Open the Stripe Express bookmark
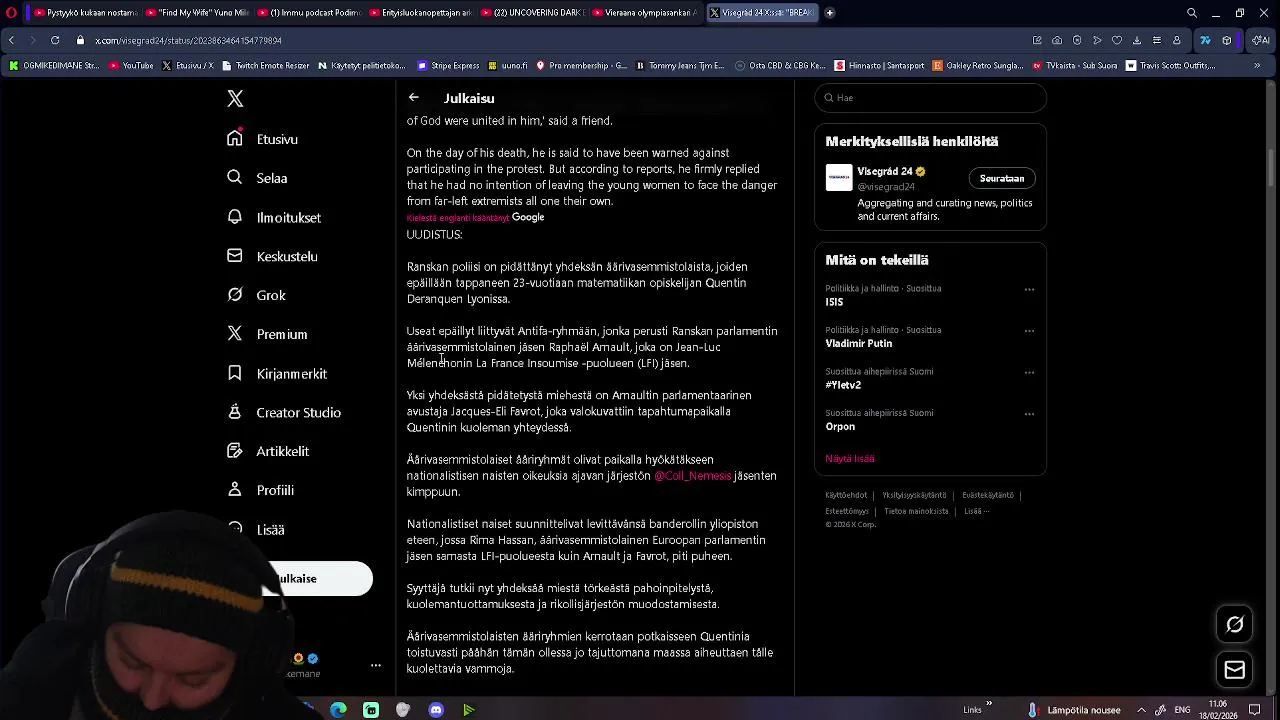Image resolution: width=1280 pixels, height=720 pixels. pos(448,65)
